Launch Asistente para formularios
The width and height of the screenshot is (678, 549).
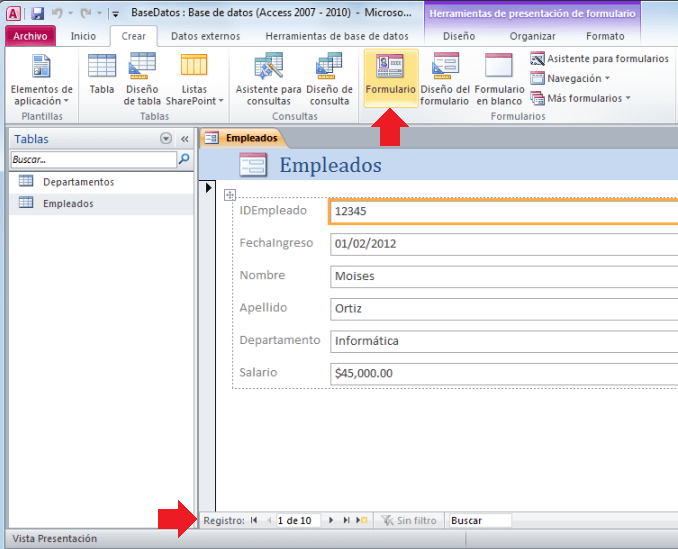pos(599,59)
